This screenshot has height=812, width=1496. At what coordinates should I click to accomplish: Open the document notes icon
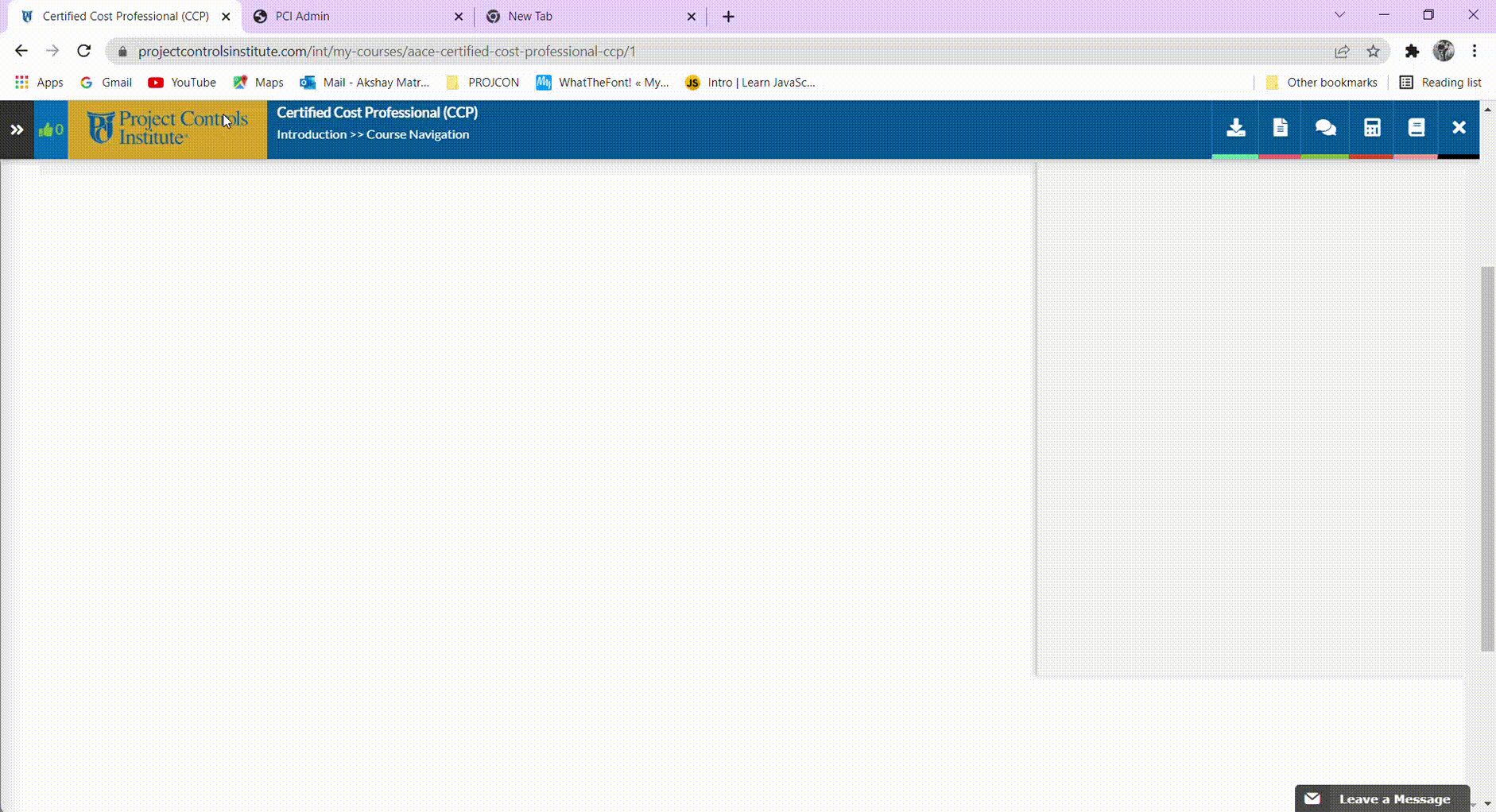click(1280, 128)
